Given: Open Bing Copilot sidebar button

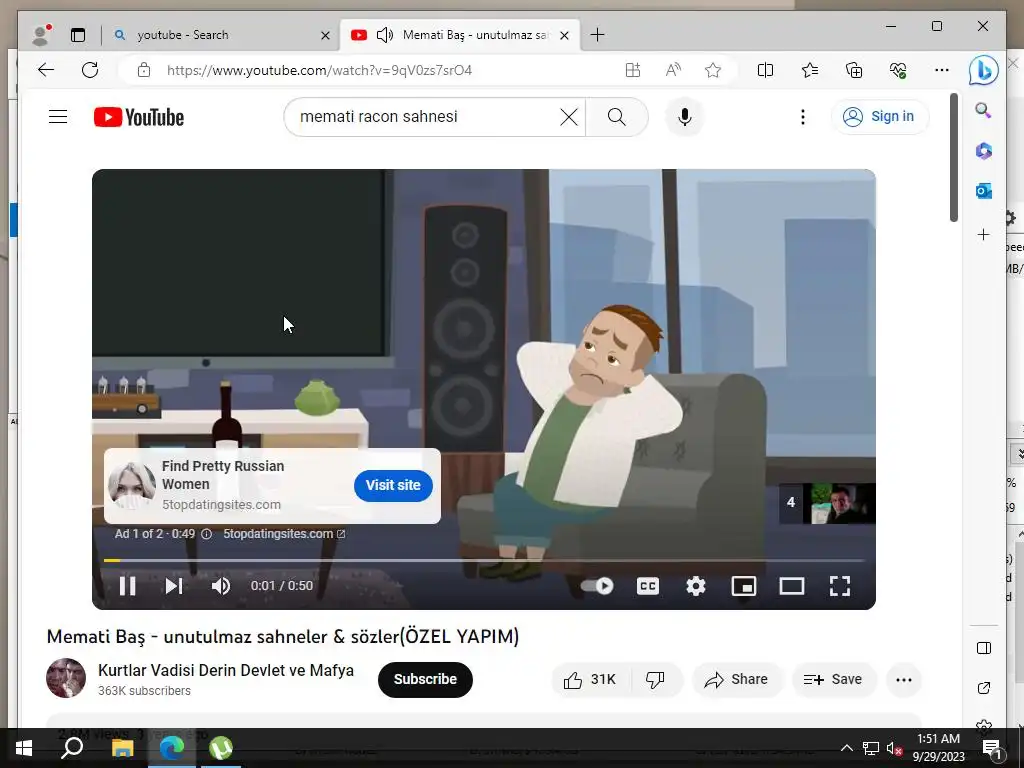Looking at the screenshot, I should point(984,70).
